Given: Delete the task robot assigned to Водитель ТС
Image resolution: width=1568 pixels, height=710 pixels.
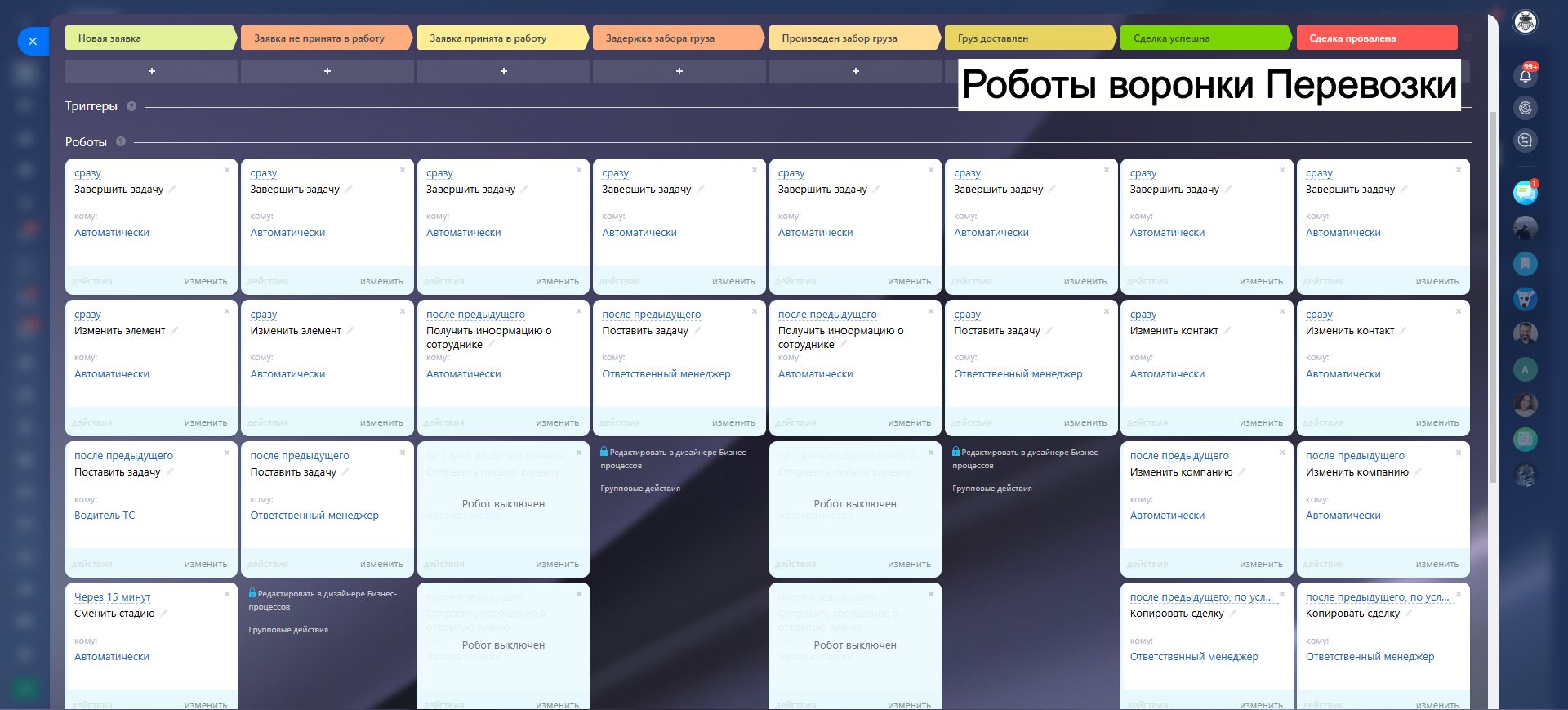Looking at the screenshot, I should point(227,453).
